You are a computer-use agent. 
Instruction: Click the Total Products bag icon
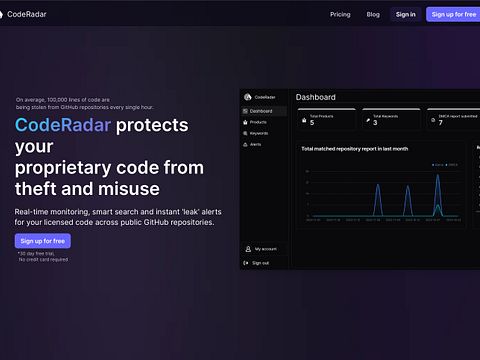(x=304, y=120)
